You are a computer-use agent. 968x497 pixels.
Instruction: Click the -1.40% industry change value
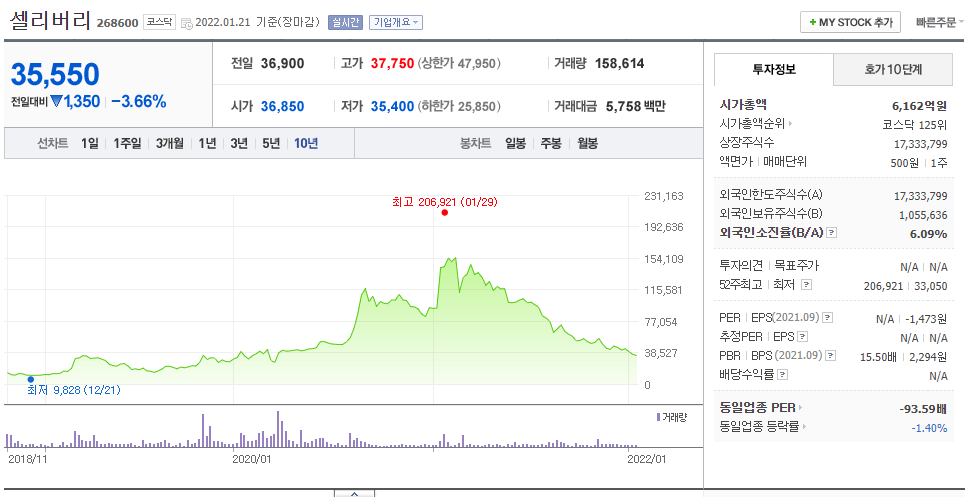coord(929,428)
